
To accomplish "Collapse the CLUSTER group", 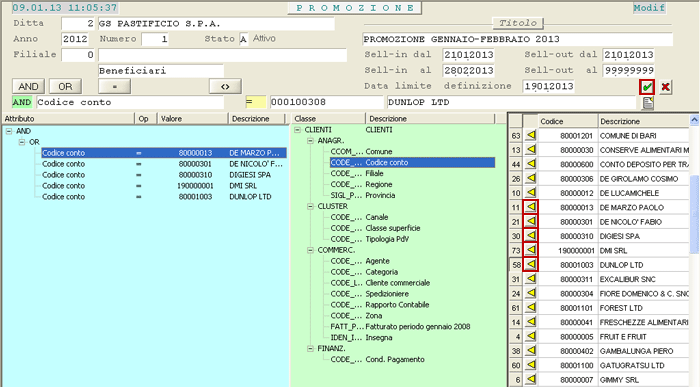I will click(310, 206).
